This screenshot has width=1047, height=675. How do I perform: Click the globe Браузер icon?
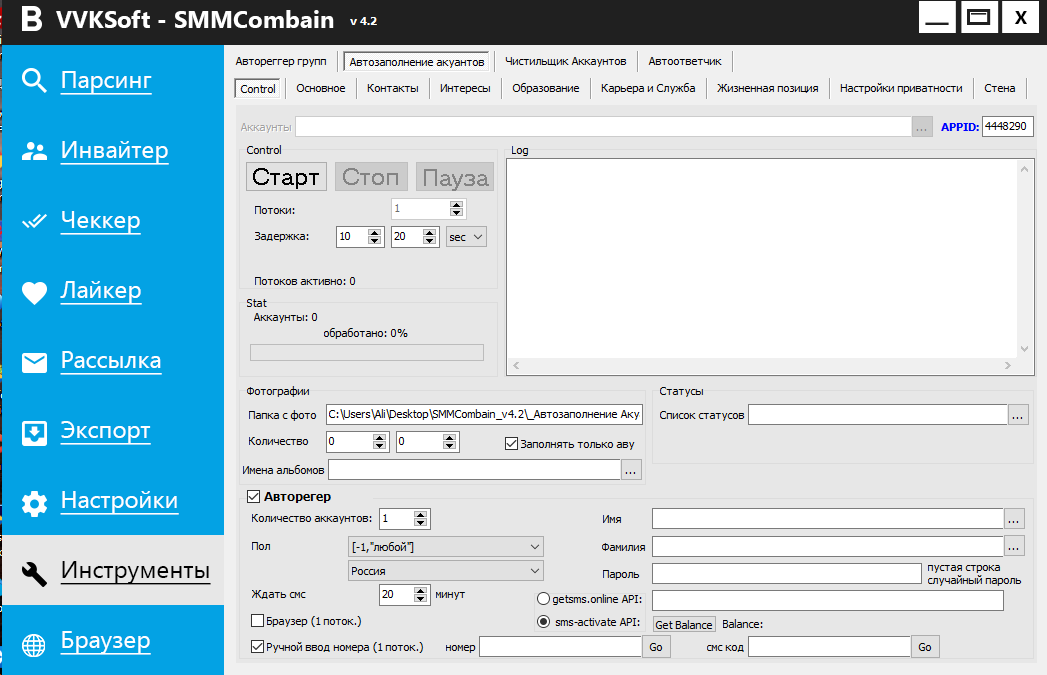(35, 643)
